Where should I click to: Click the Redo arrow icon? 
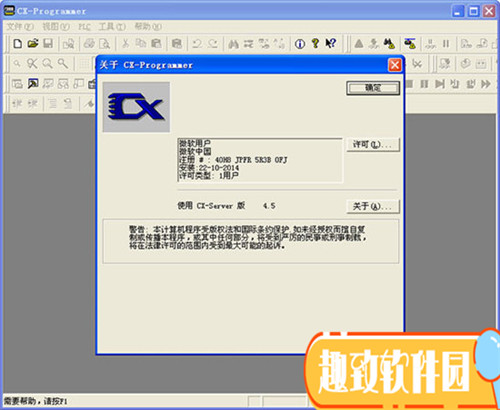pyautogui.click(x=213, y=44)
